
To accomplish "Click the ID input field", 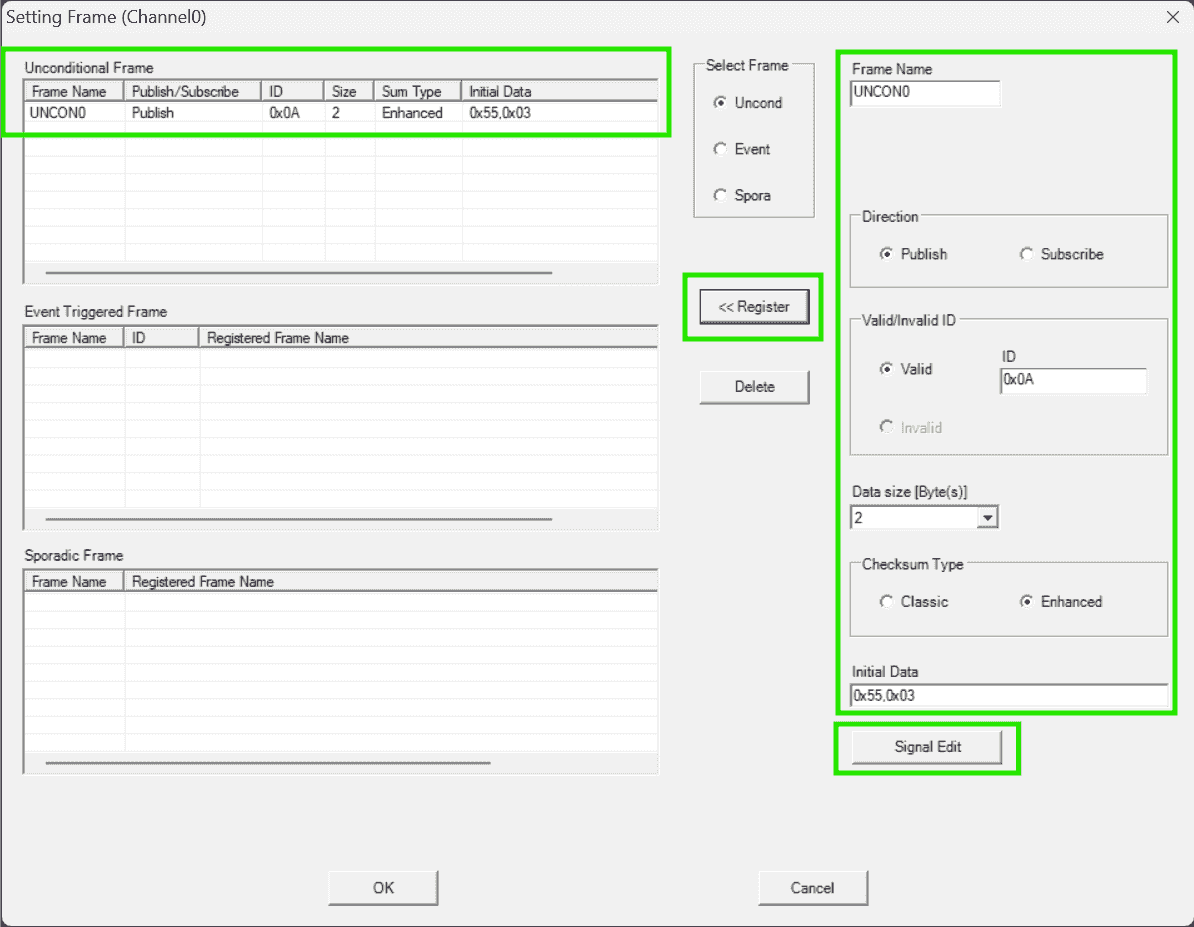I will tap(1073, 381).
